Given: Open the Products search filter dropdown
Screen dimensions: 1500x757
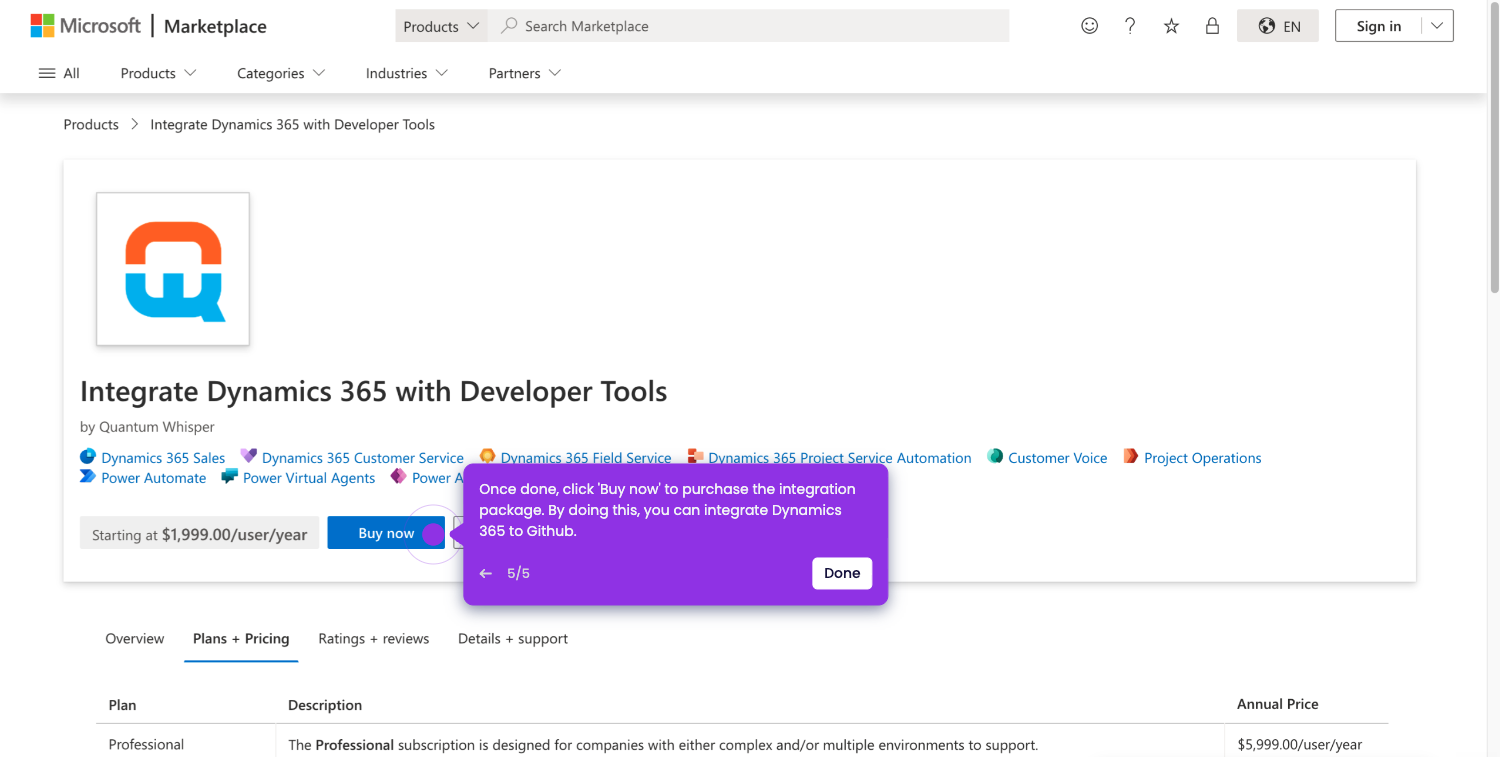Looking at the screenshot, I should [x=441, y=26].
